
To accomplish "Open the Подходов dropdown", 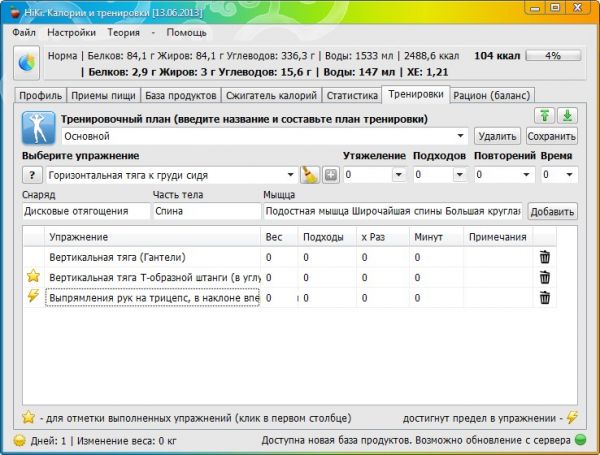I will click(x=459, y=175).
